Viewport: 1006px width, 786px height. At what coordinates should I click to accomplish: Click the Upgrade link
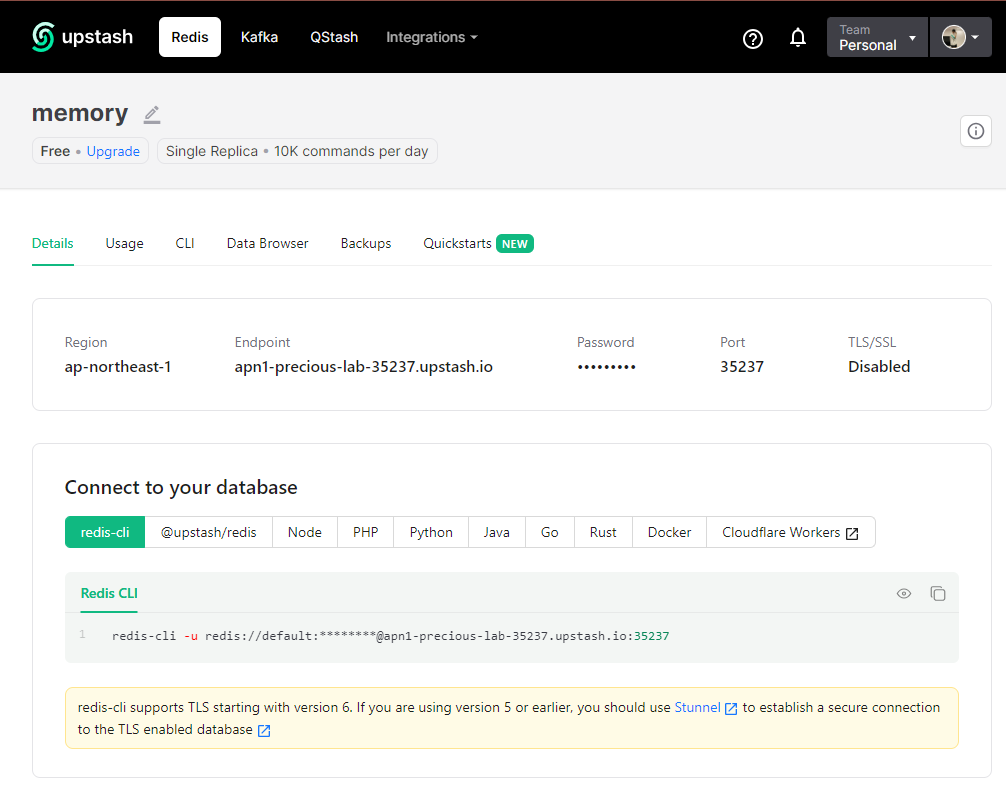113,151
